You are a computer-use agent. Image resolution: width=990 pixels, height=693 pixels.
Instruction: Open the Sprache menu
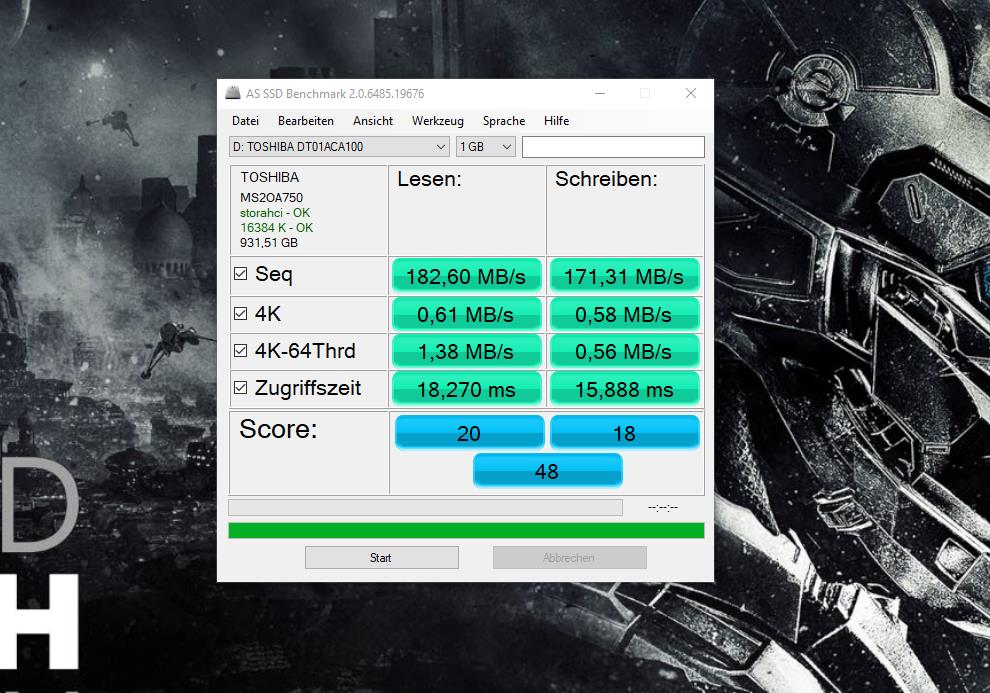tap(504, 121)
